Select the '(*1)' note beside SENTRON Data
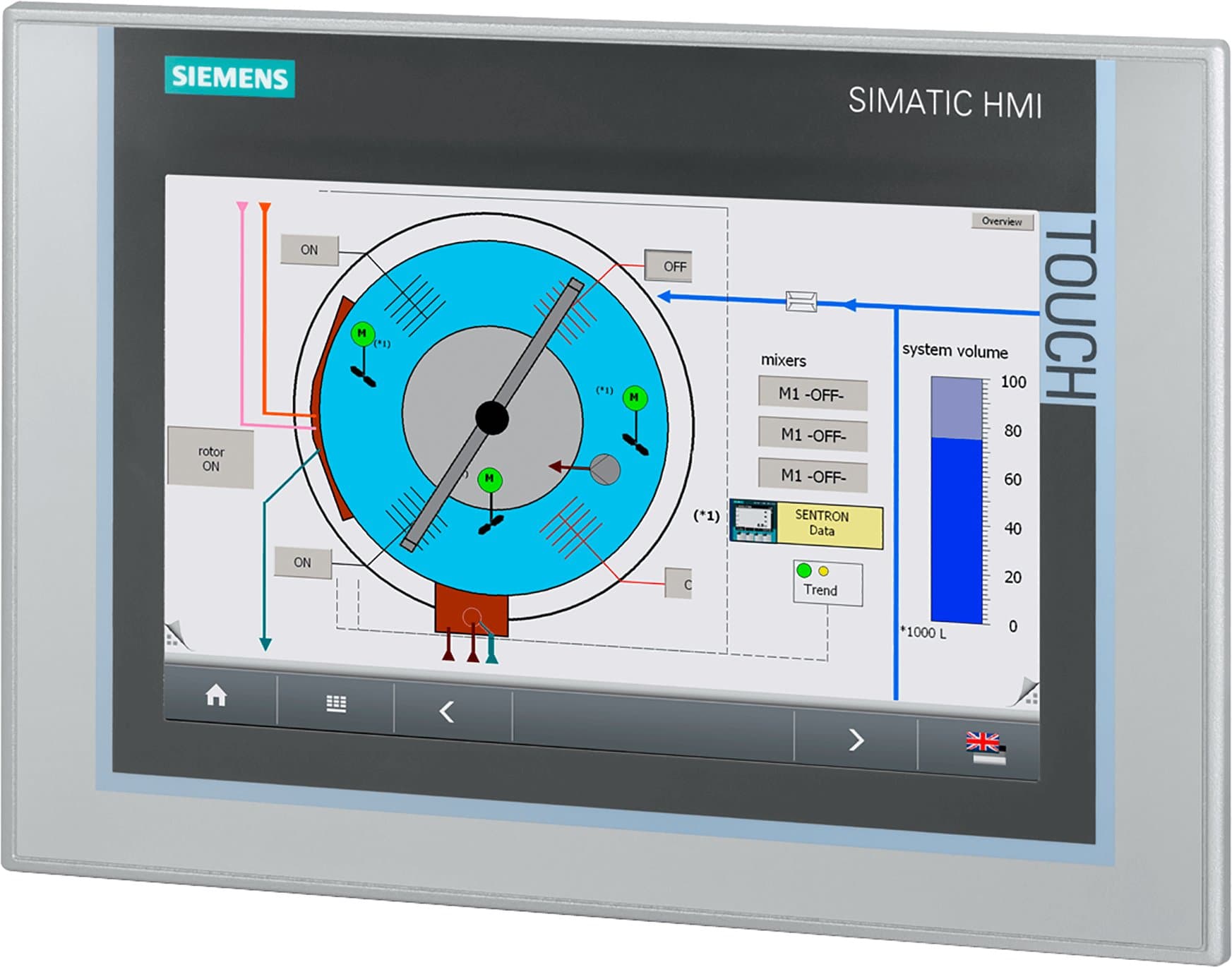The width and height of the screenshot is (1232, 967). (707, 516)
